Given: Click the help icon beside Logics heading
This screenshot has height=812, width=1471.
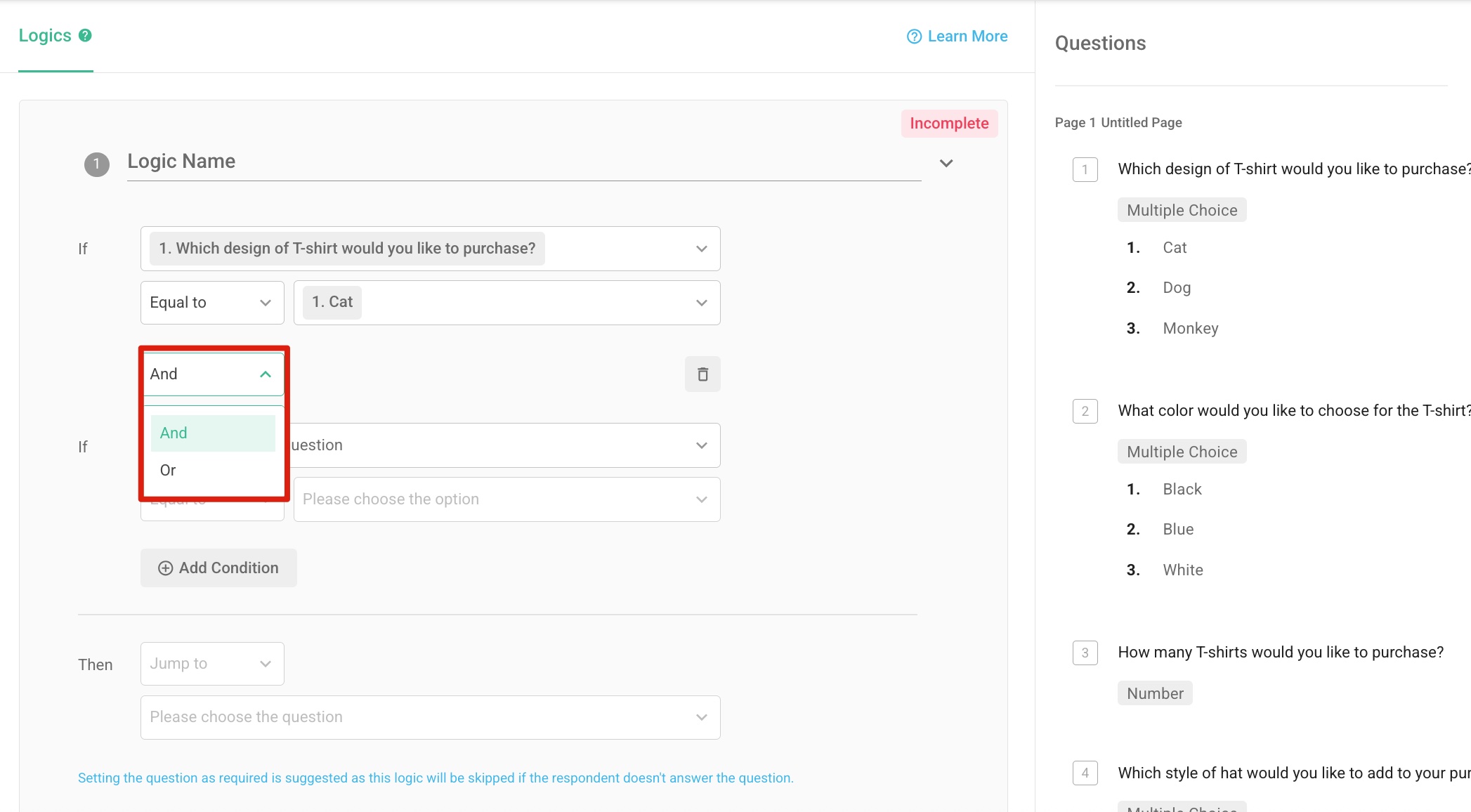Looking at the screenshot, I should pyautogui.click(x=85, y=35).
